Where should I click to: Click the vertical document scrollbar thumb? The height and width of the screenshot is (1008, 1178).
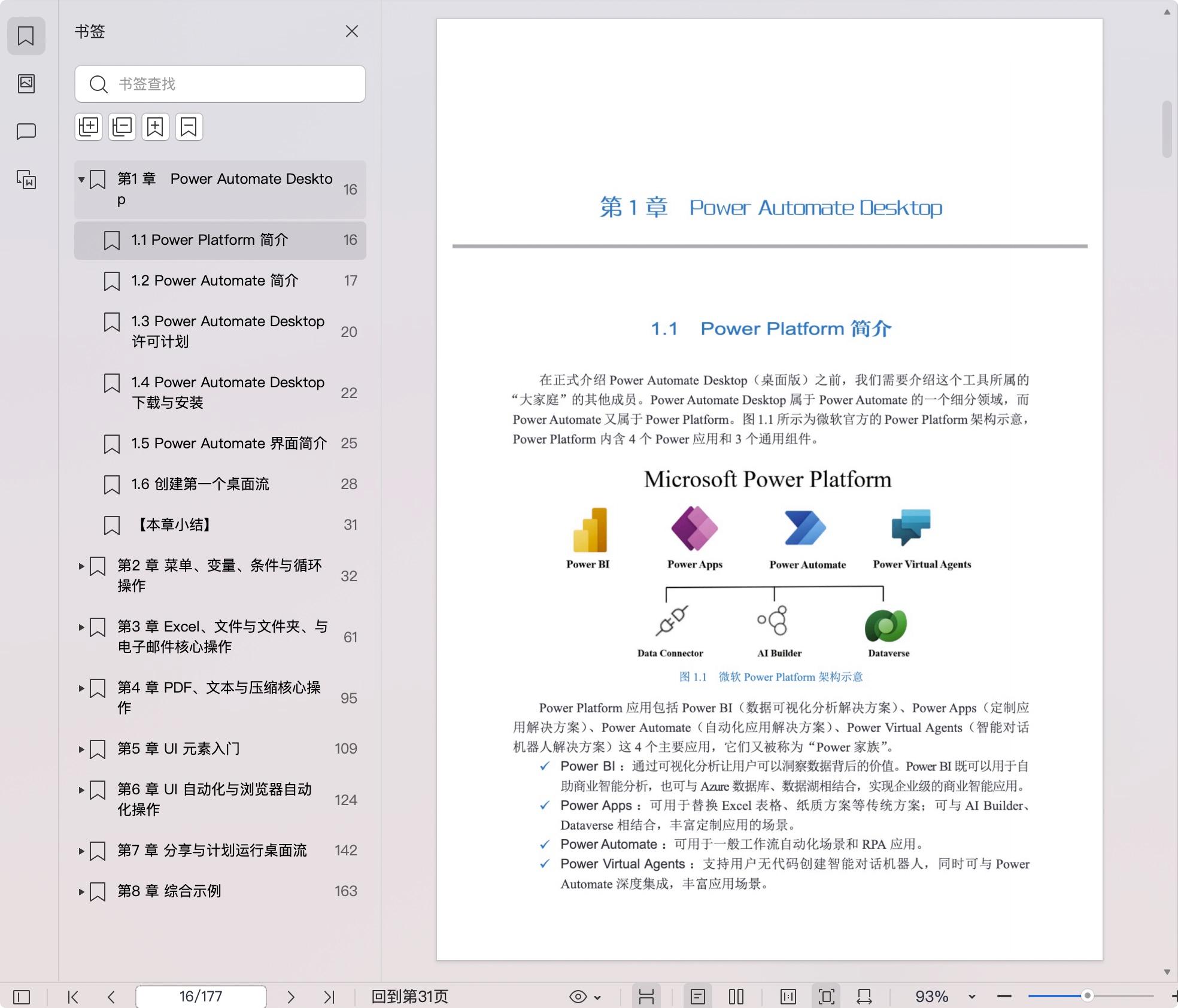pos(1167,129)
